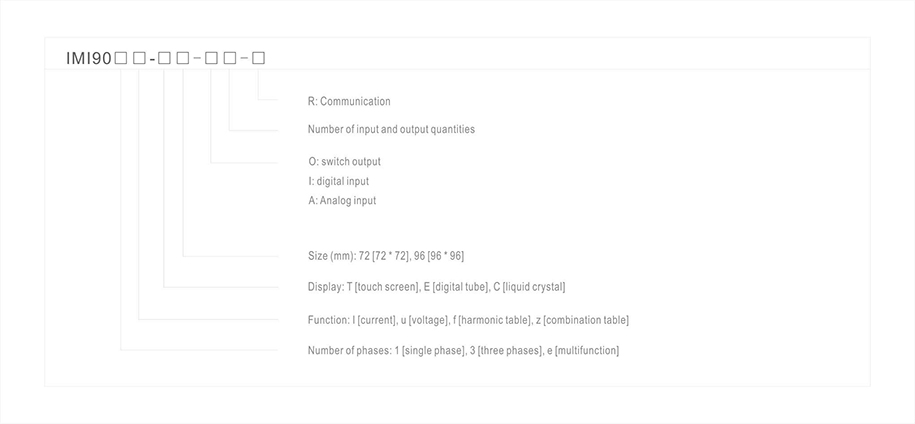Click the third placeholder box after first dash
This screenshot has height=424, width=915.
[164, 59]
